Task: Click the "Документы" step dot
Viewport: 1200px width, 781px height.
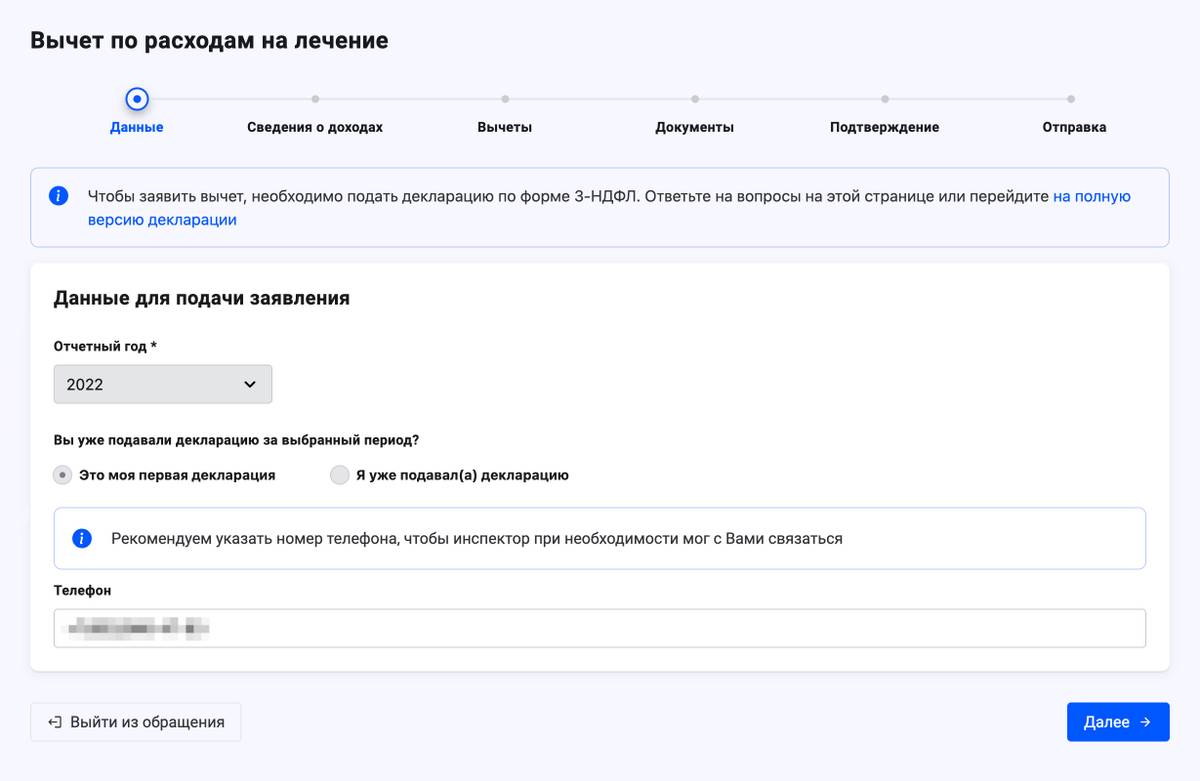Action: coord(695,99)
